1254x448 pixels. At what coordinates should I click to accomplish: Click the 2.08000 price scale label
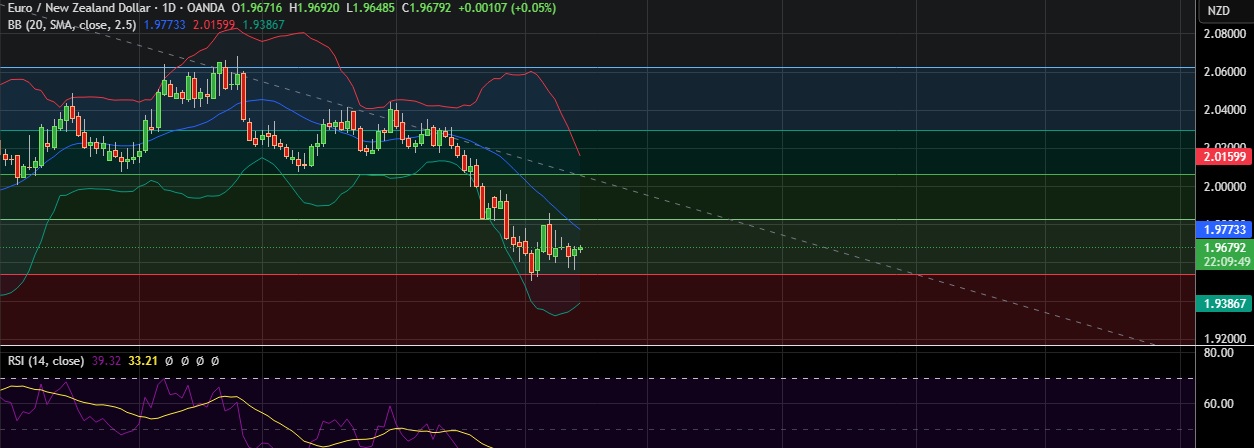click(1224, 34)
